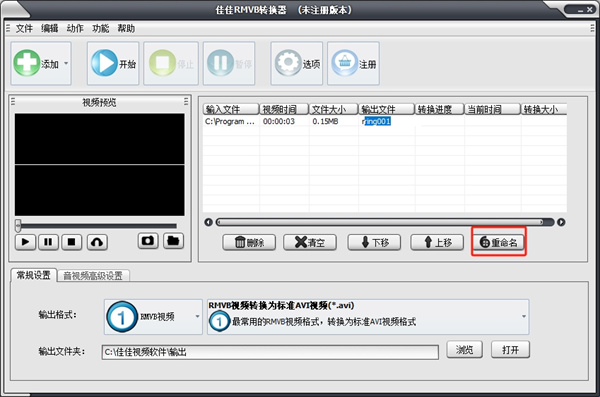Open the Add button dropdown arrow
Screen dimensions: 600x397
point(66,64)
